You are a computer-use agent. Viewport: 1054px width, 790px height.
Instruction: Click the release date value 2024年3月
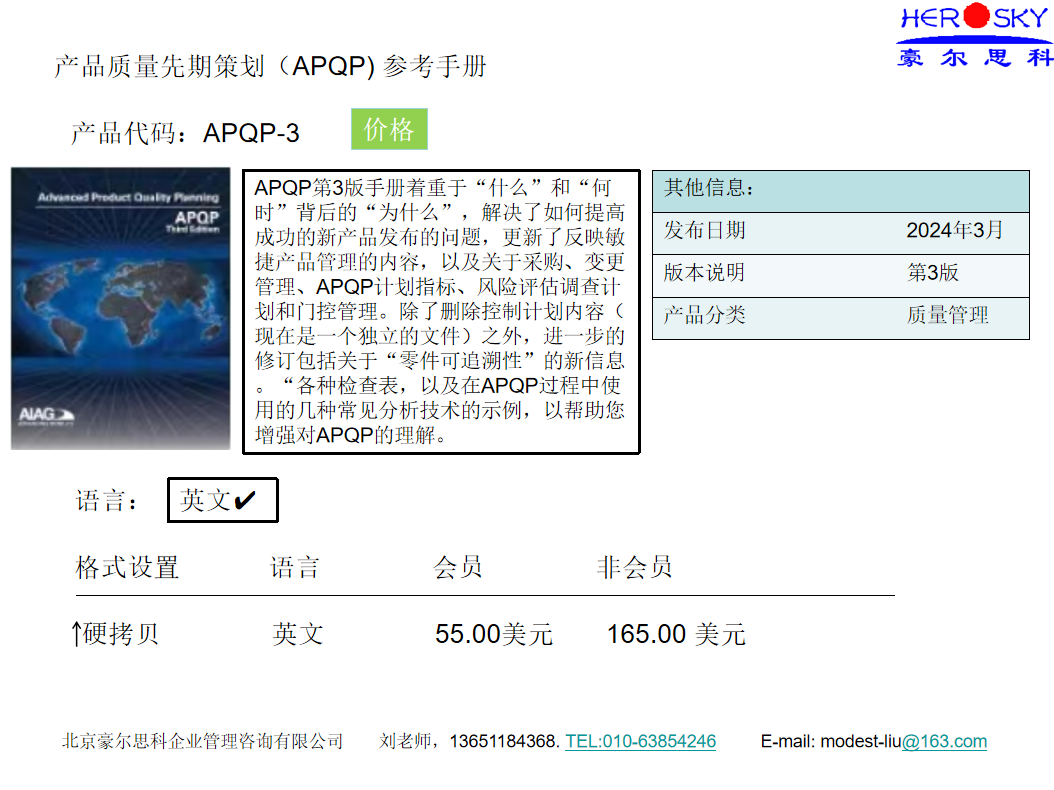(955, 230)
